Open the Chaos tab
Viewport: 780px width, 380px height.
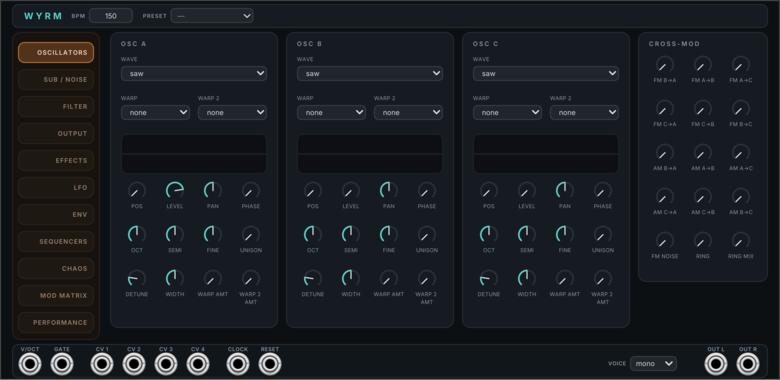tap(56, 269)
